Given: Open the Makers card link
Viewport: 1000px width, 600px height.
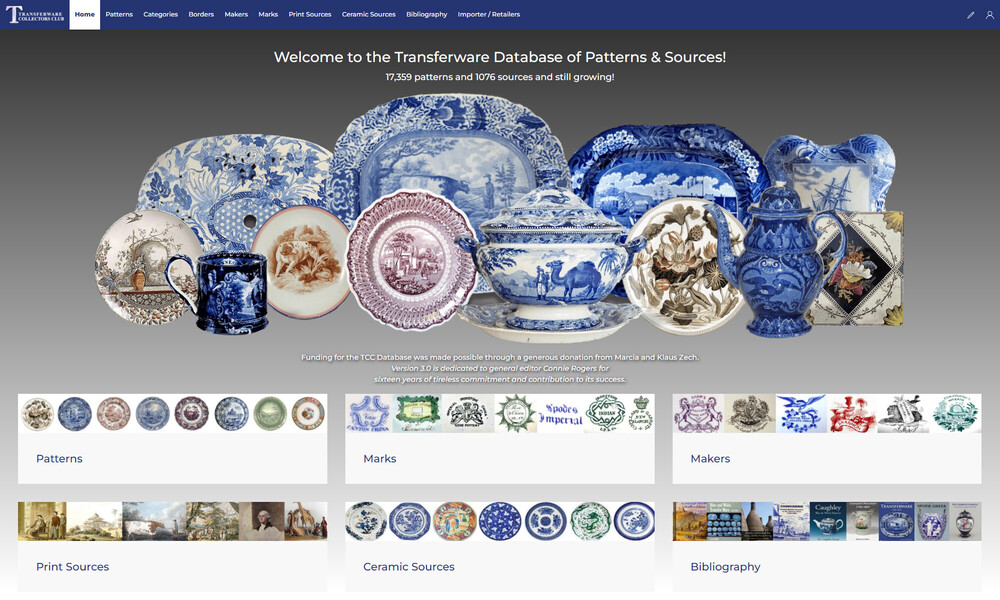Looking at the screenshot, I should pyautogui.click(x=710, y=458).
